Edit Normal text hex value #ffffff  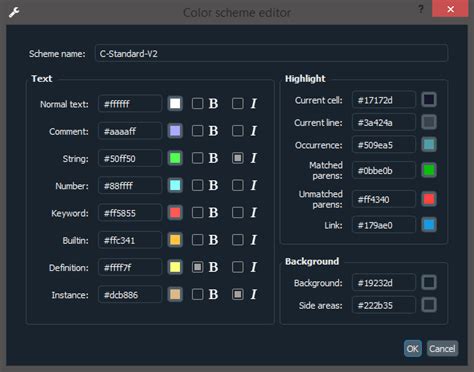tap(130, 104)
